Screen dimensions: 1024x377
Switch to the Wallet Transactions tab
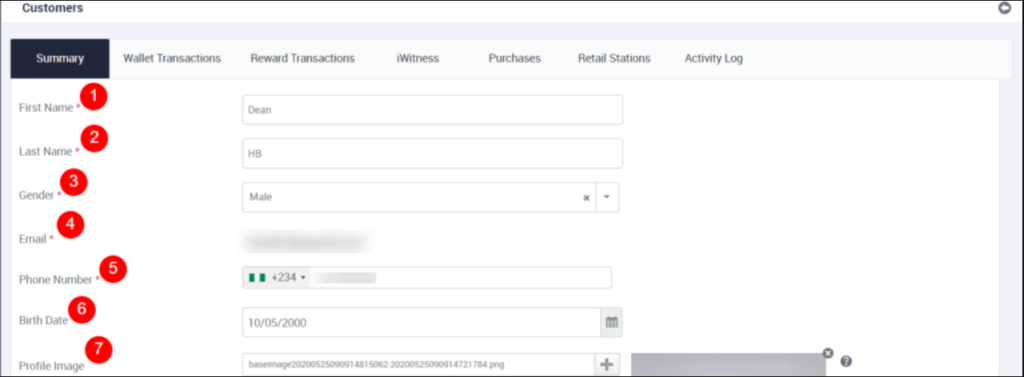point(172,58)
